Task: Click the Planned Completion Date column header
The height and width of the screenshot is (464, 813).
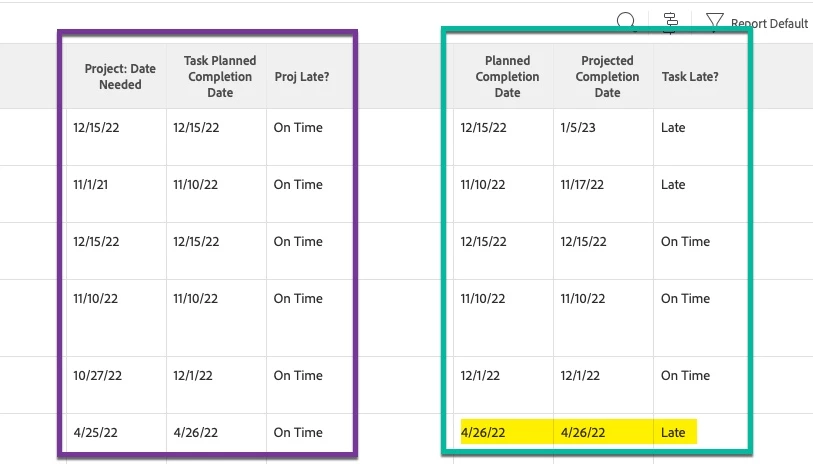Action: tap(507, 76)
